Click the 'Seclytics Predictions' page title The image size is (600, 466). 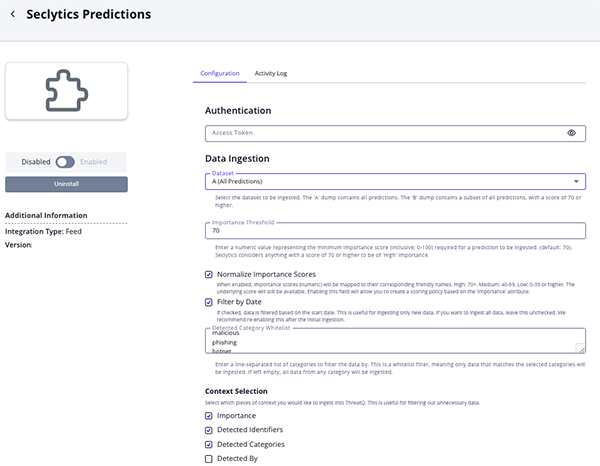(89, 14)
